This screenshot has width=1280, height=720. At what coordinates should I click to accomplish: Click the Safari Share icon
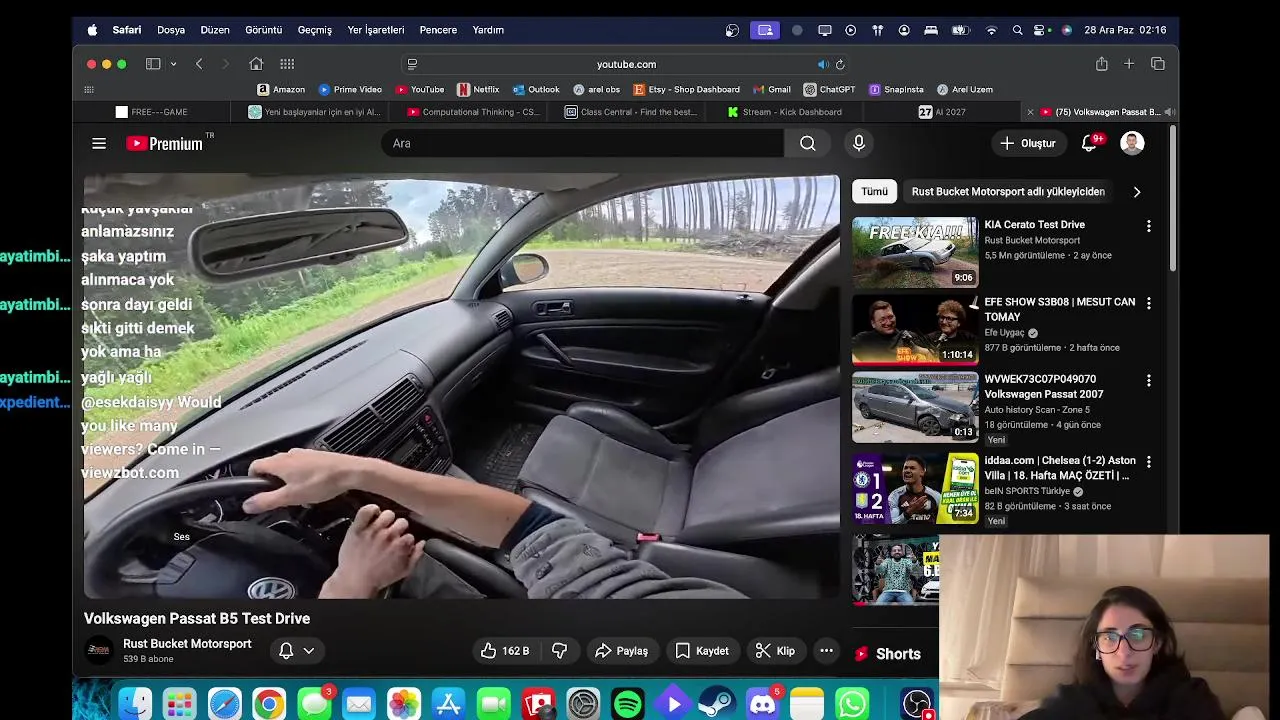click(x=1101, y=64)
